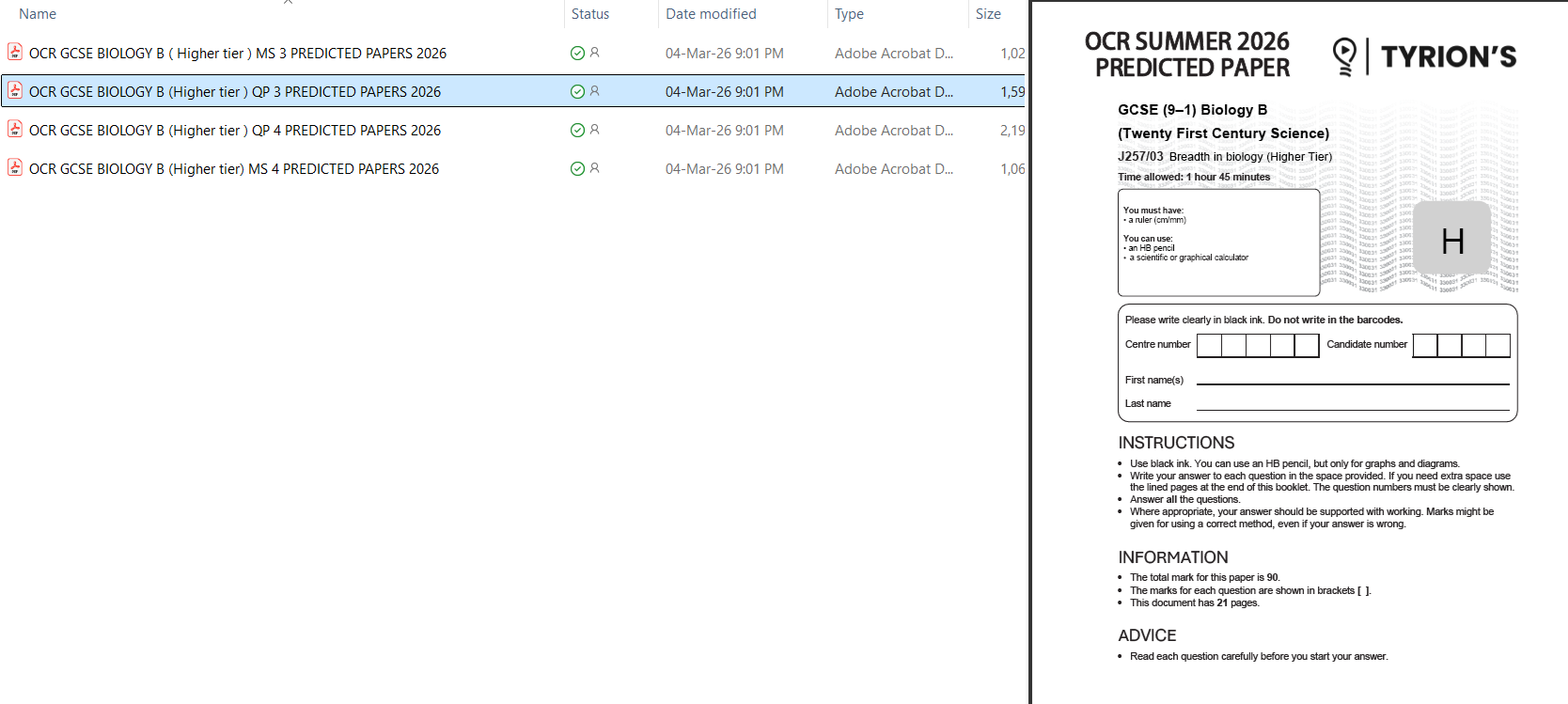Viewport: 1568px width, 704px height.
Task: Sort files by the Date modified header
Action: [711, 14]
